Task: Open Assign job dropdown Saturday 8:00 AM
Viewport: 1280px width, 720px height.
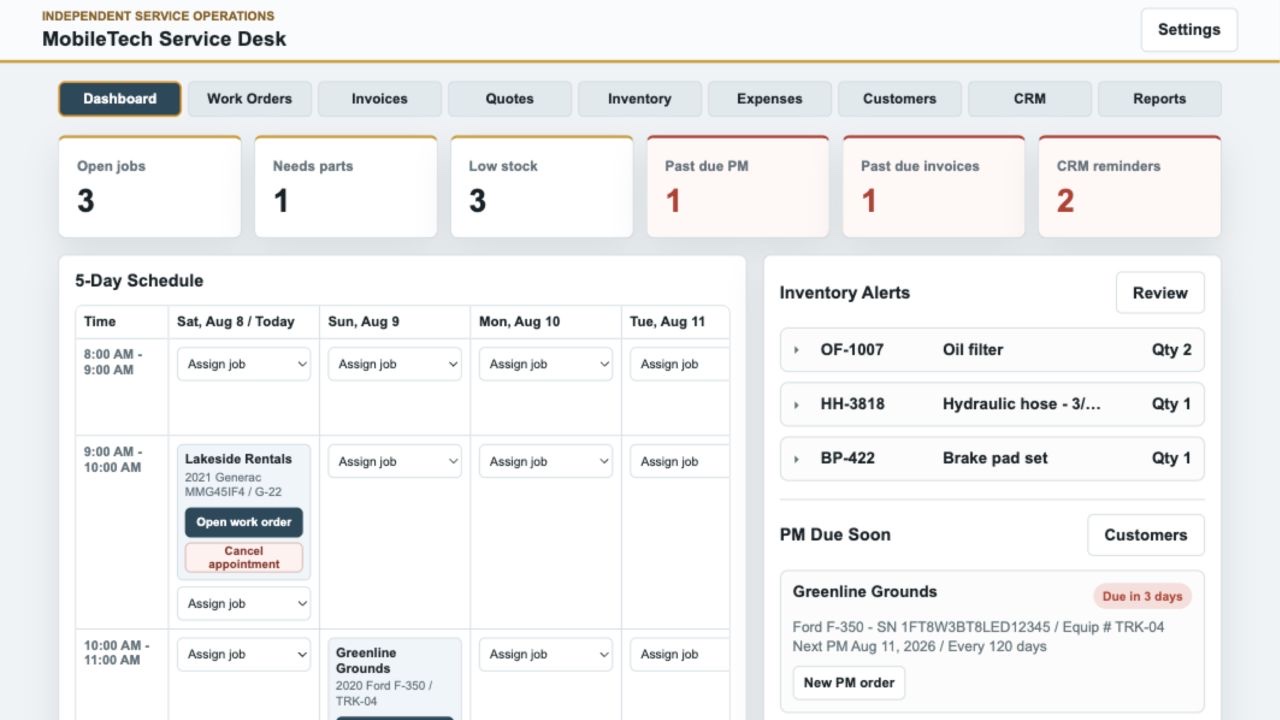Action: click(x=244, y=364)
